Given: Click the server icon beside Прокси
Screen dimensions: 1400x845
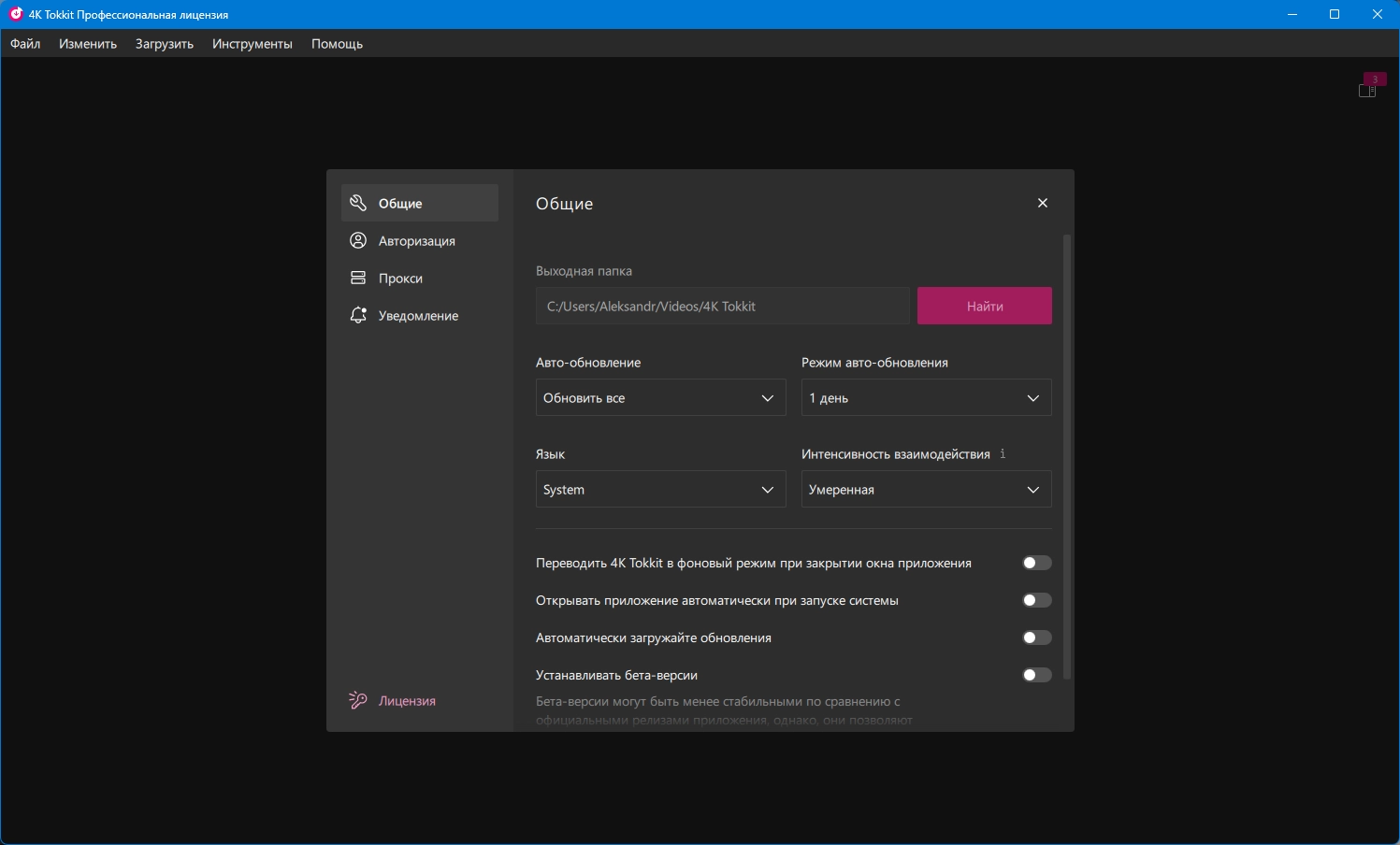Looking at the screenshot, I should [x=358, y=278].
